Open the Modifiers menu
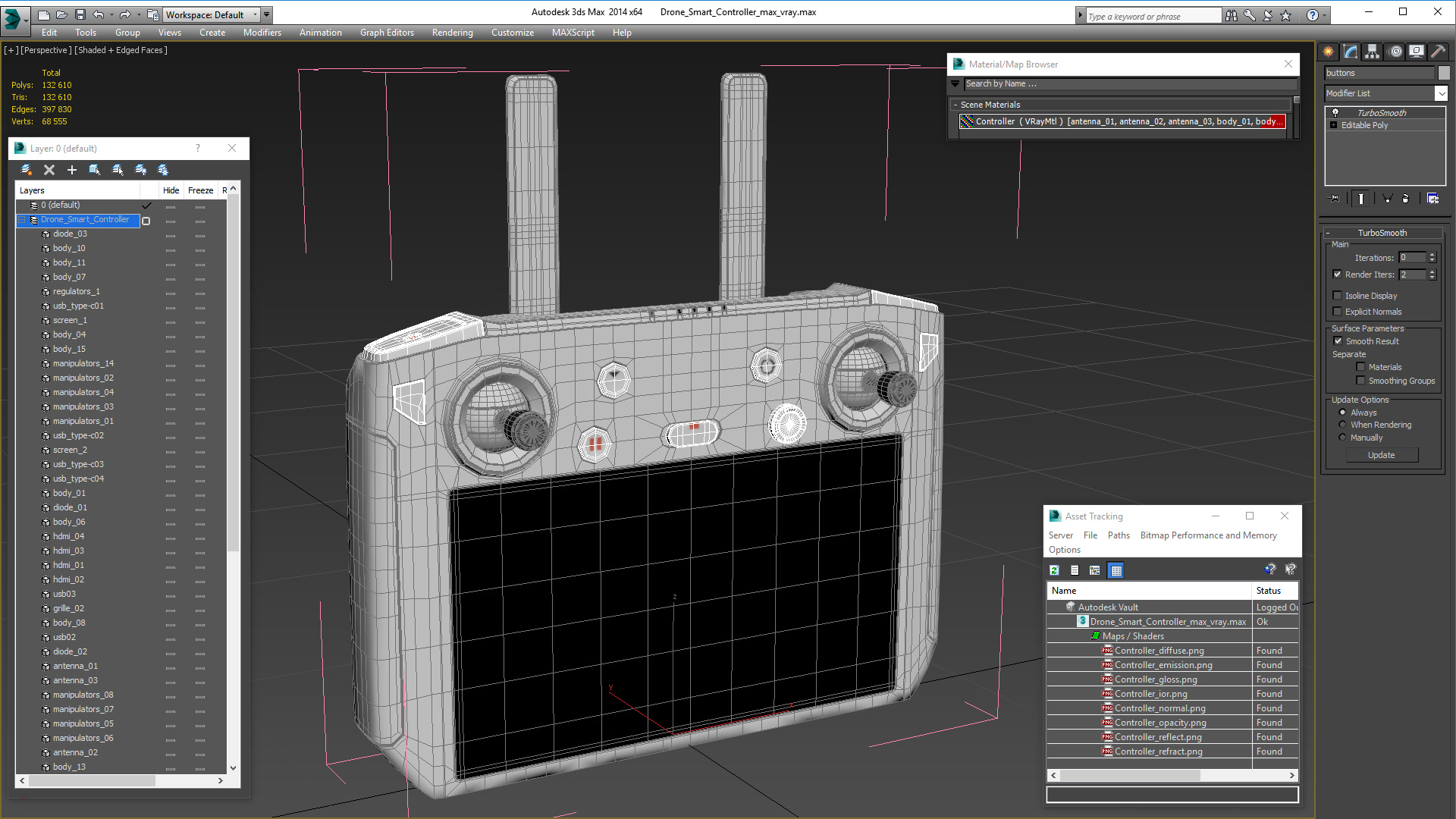Image resolution: width=1456 pixels, height=819 pixels. click(x=262, y=33)
